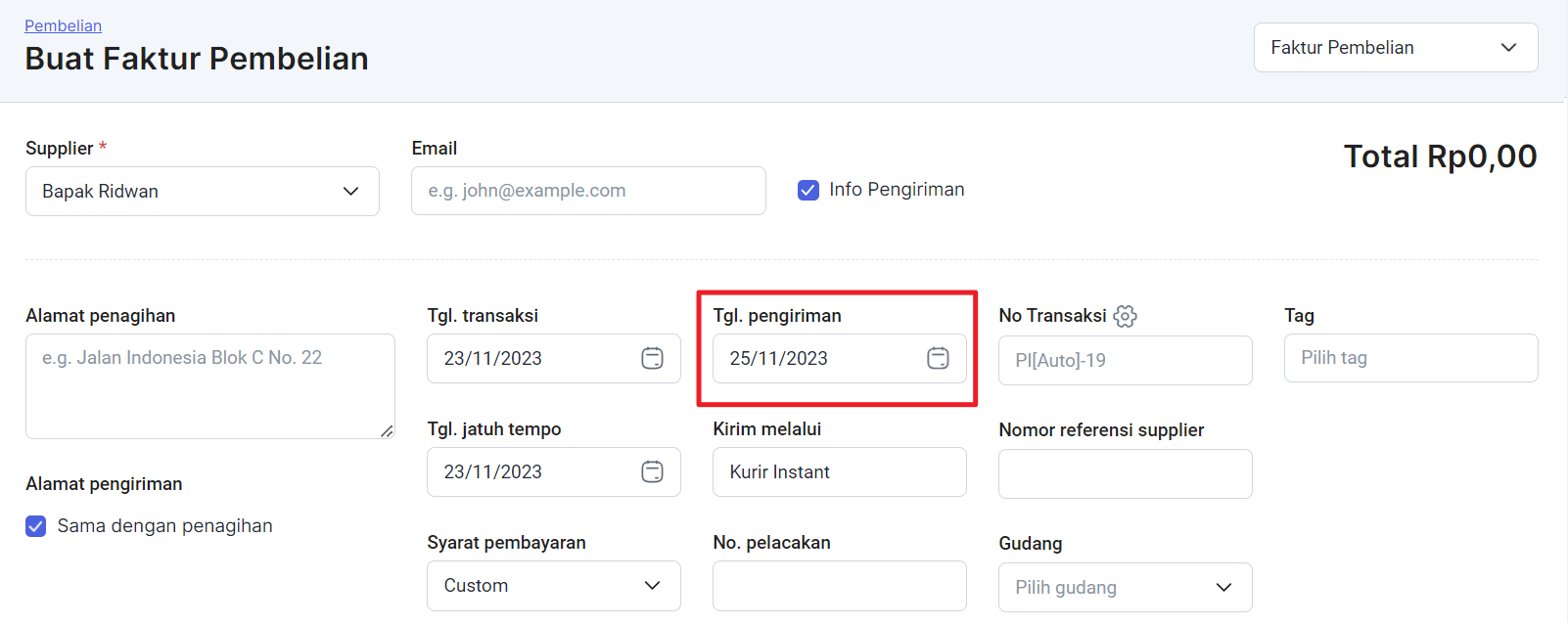Click Nomor referensi supplier field
The height and width of the screenshot is (626, 1568).
click(x=1126, y=473)
